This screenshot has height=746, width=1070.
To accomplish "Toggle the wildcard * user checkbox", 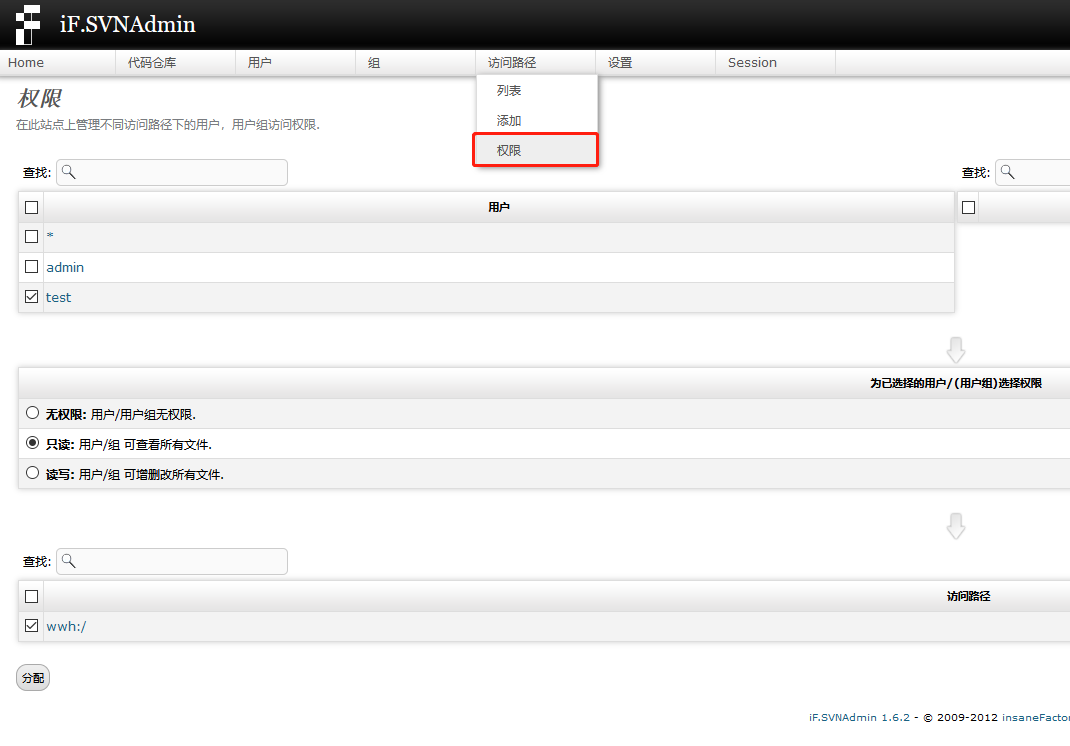I will [x=31, y=237].
